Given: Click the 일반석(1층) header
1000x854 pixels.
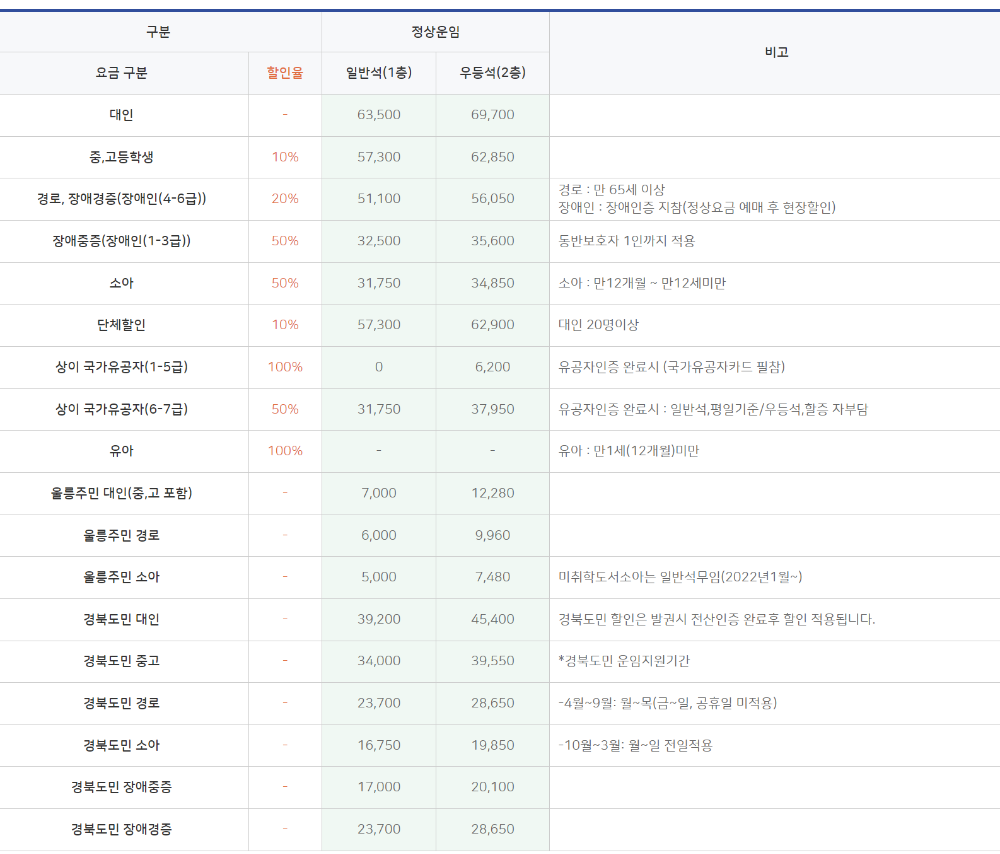Looking at the screenshot, I should 377,73.
